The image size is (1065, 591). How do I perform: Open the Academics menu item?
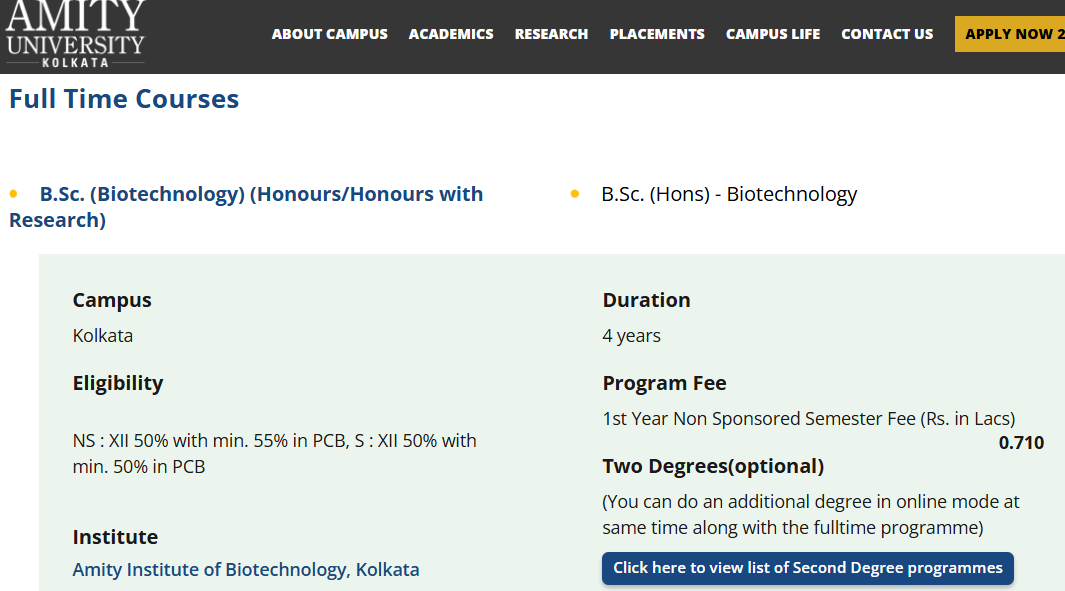[451, 34]
